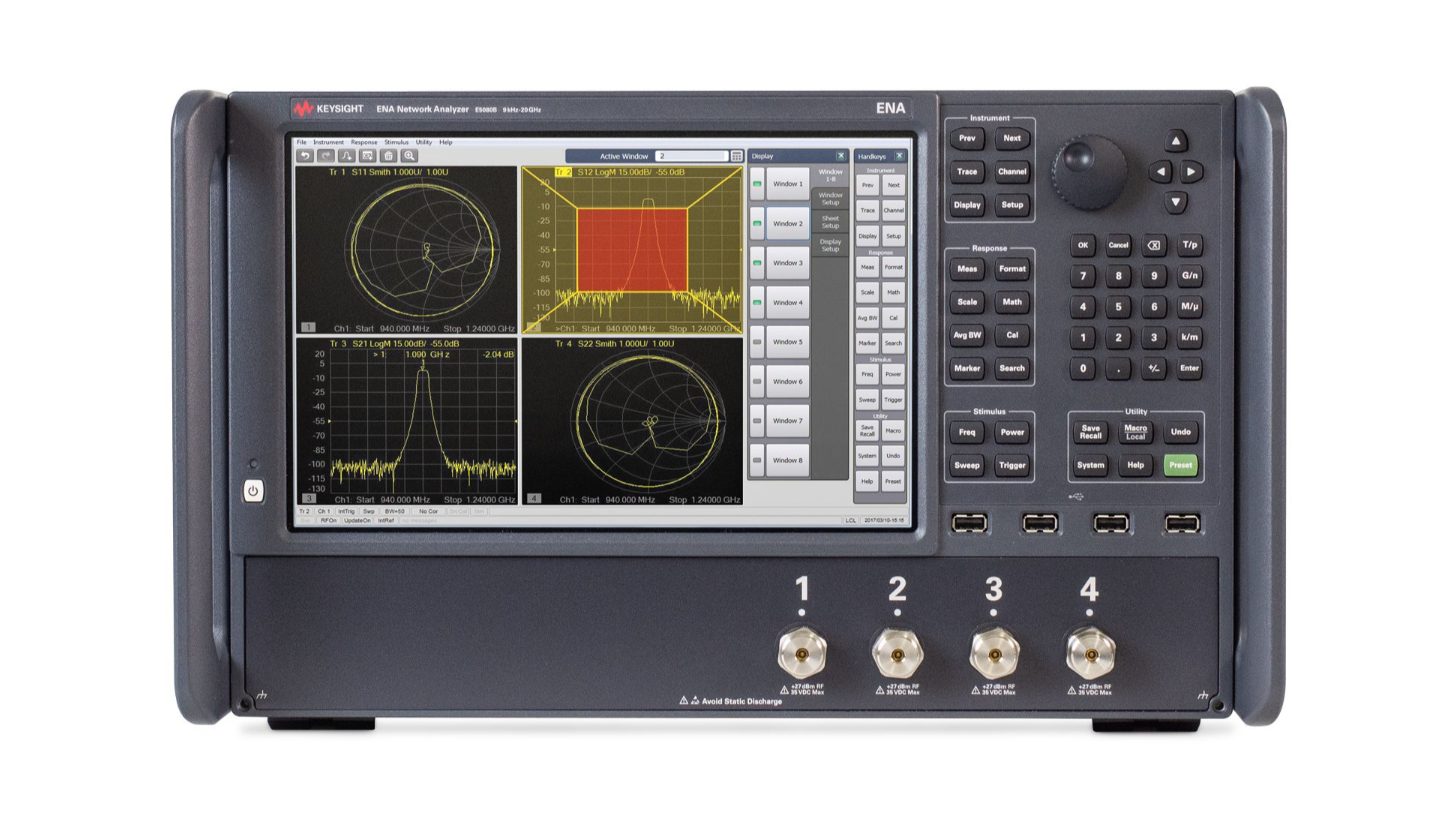The width and height of the screenshot is (1444, 832).
Task: Tap on-screen Hardkeys Meas button
Action: pyautogui.click(x=867, y=267)
